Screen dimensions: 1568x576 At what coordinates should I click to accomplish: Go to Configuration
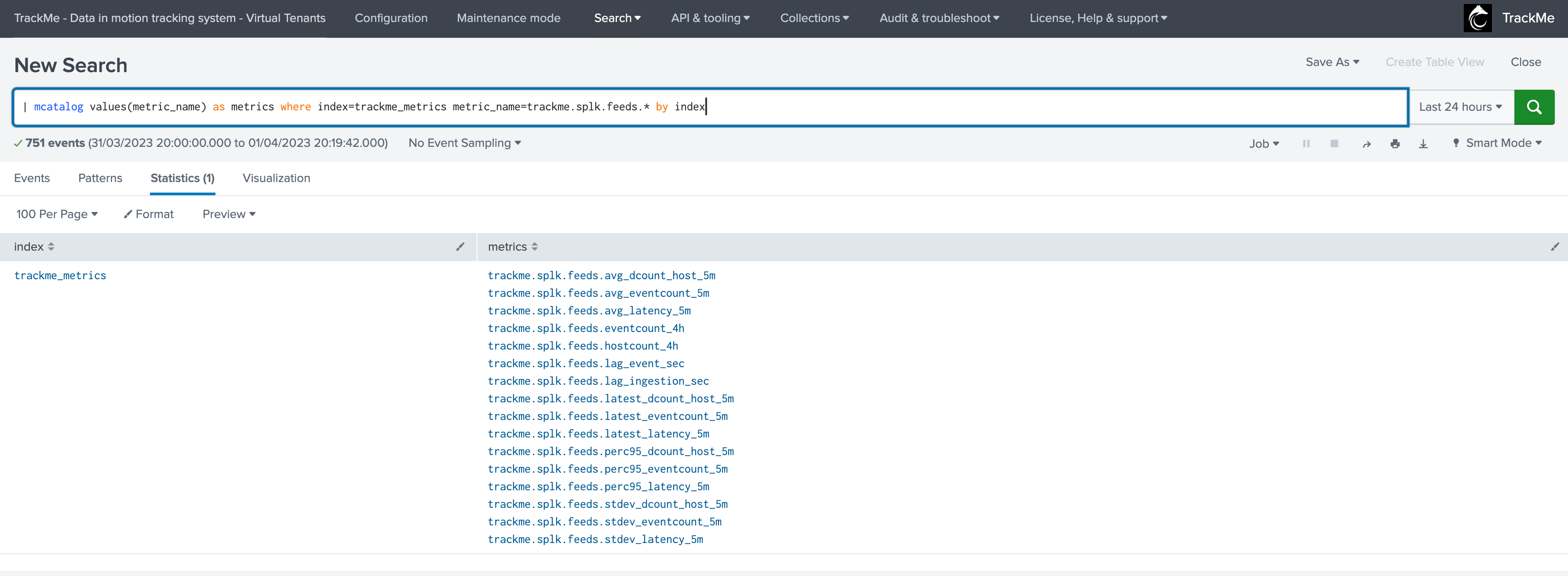coord(391,18)
